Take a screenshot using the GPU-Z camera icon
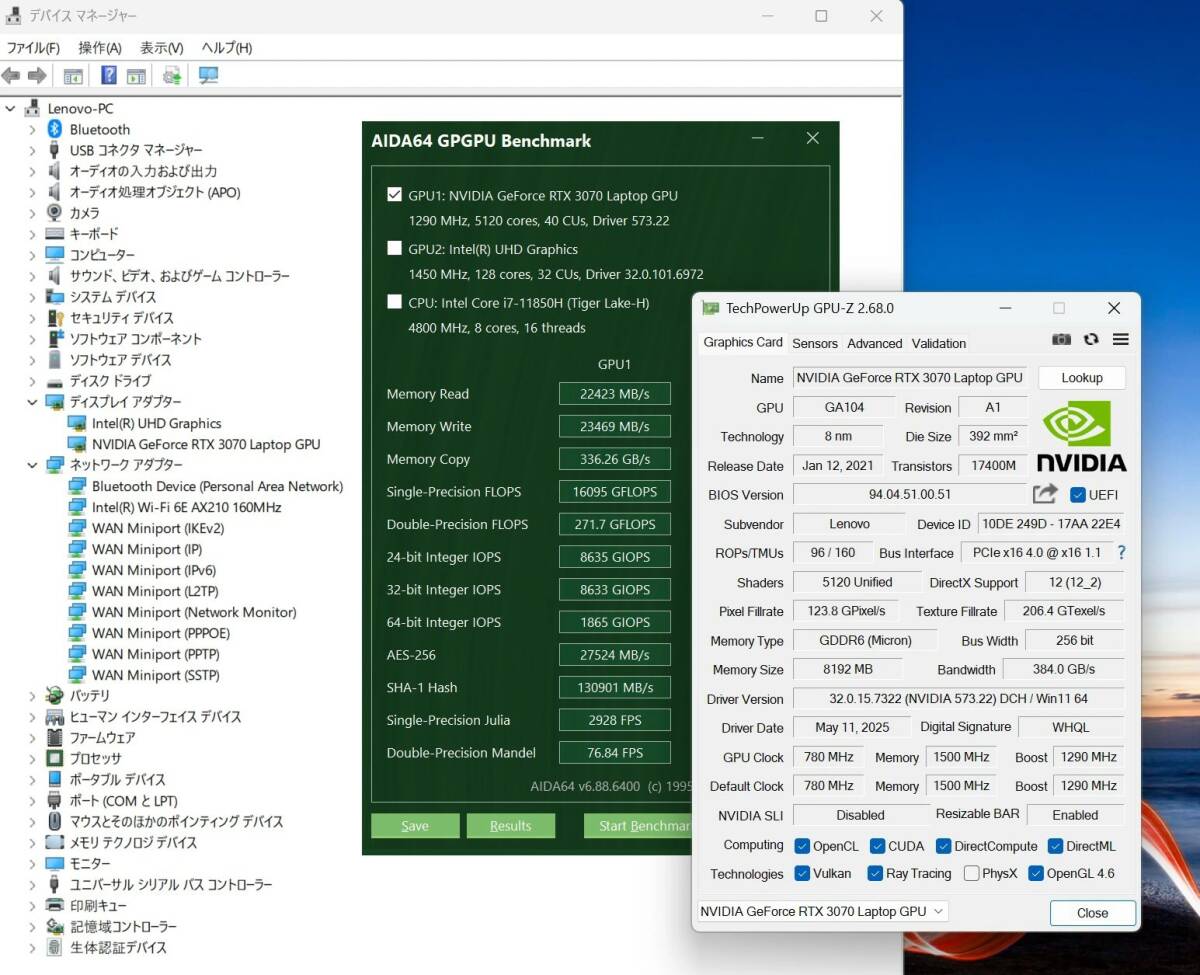The width and height of the screenshot is (1200, 975). (x=1061, y=340)
